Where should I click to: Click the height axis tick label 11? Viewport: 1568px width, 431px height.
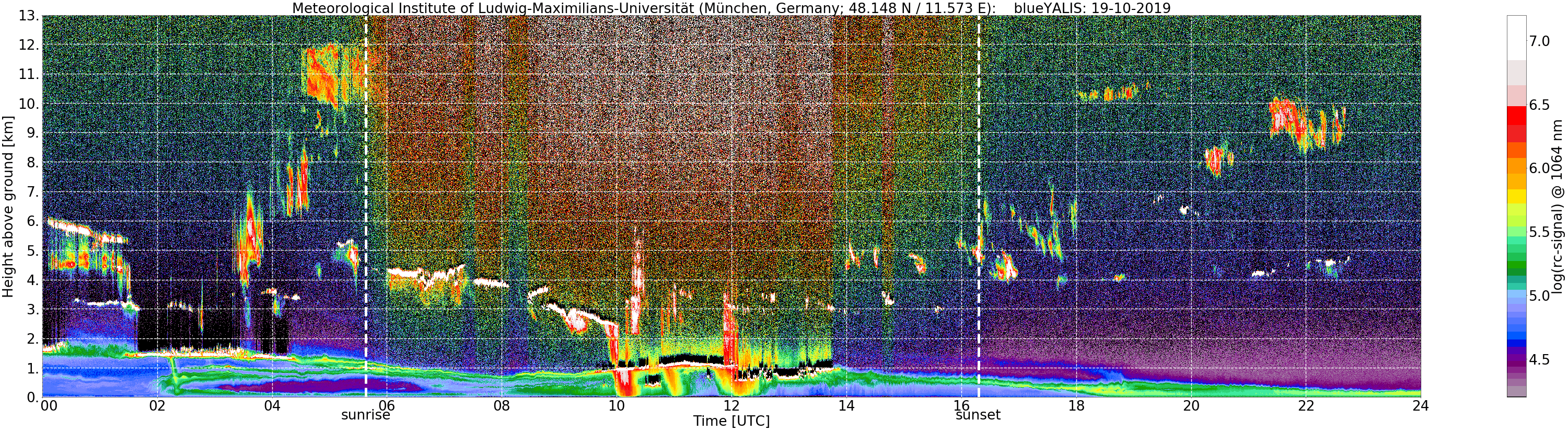point(29,74)
